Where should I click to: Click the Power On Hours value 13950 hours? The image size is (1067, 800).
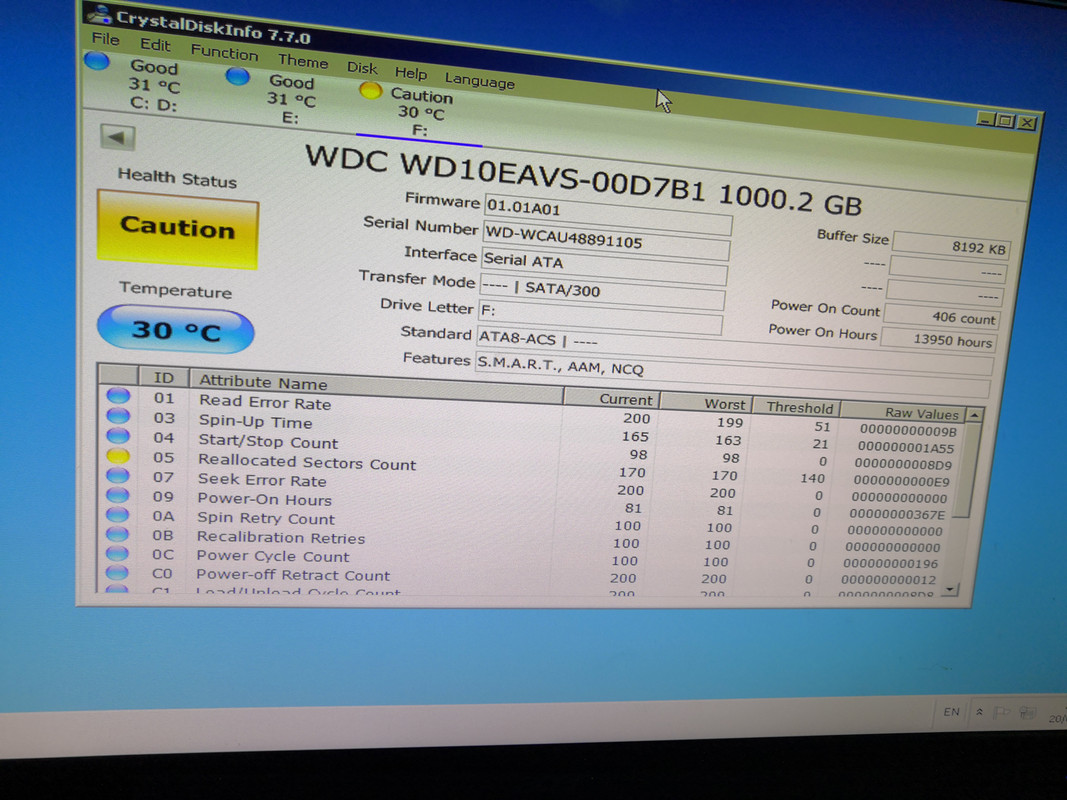pos(938,339)
